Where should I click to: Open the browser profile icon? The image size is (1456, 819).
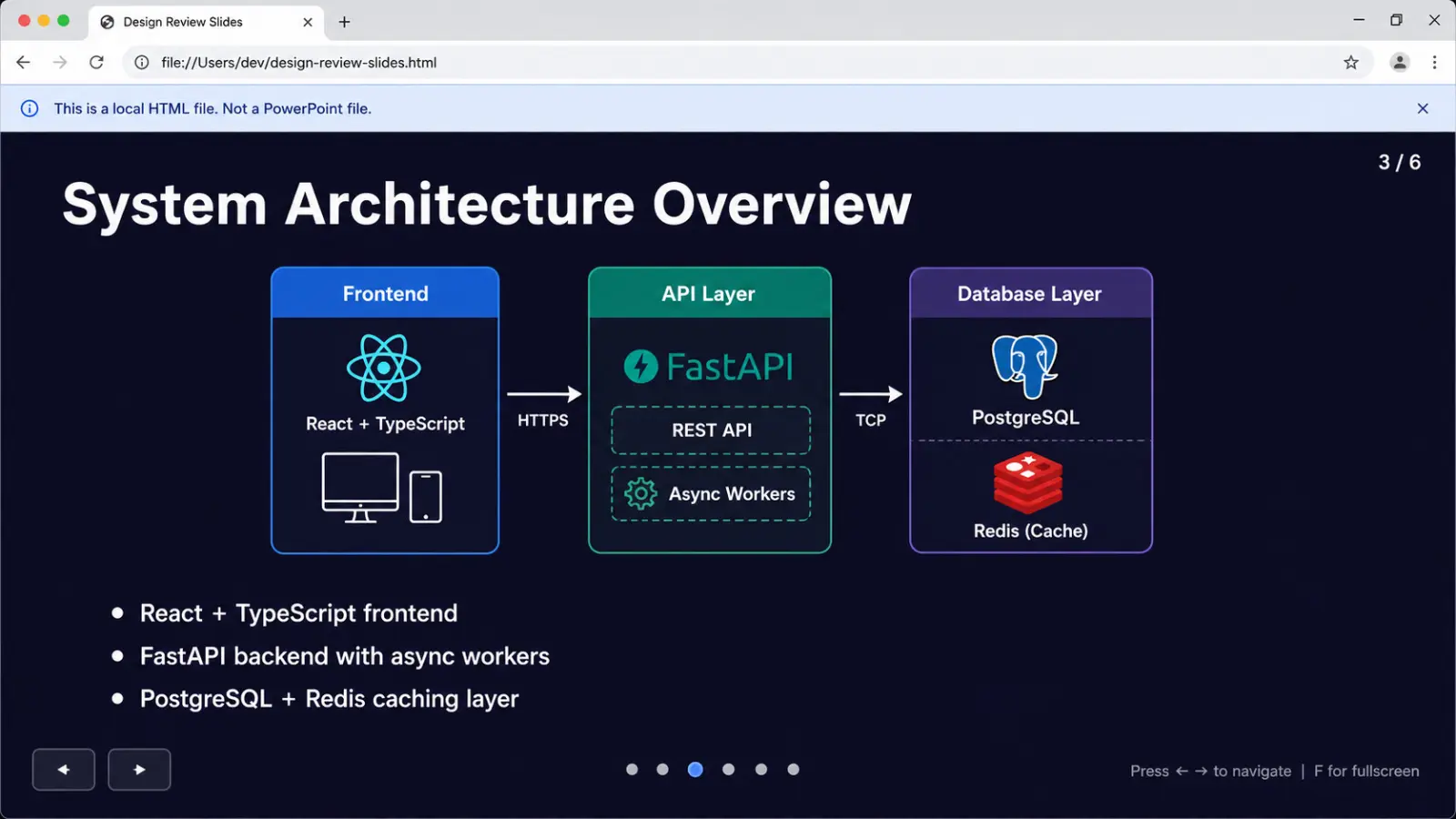[x=1400, y=62]
